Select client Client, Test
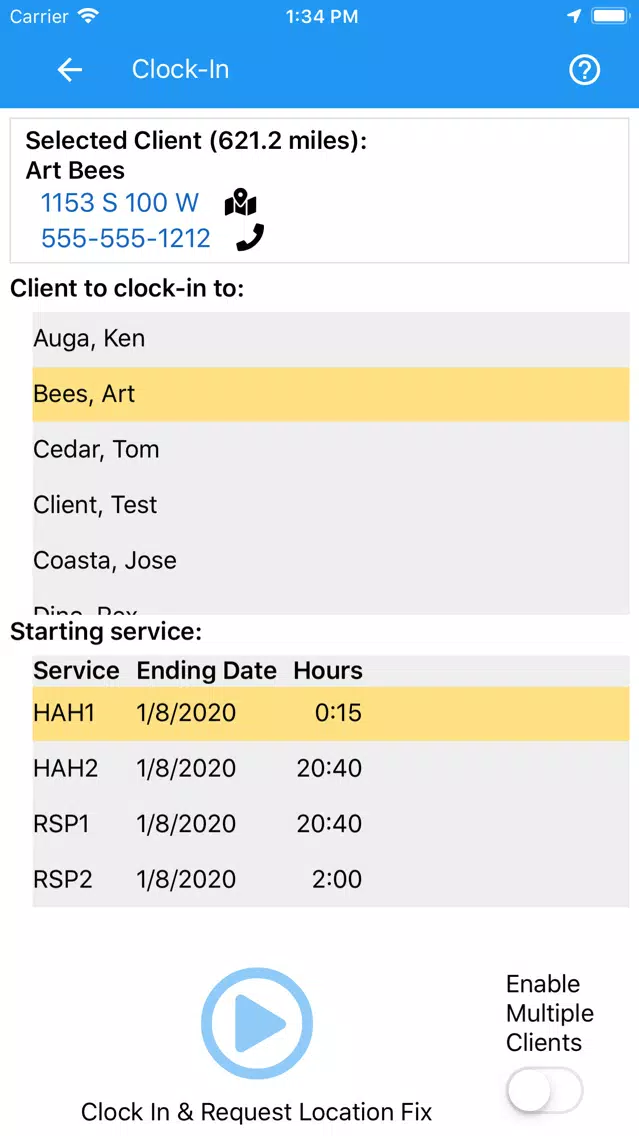Image resolution: width=639 pixels, height=1136 pixels. pyautogui.click(x=330, y=505)
